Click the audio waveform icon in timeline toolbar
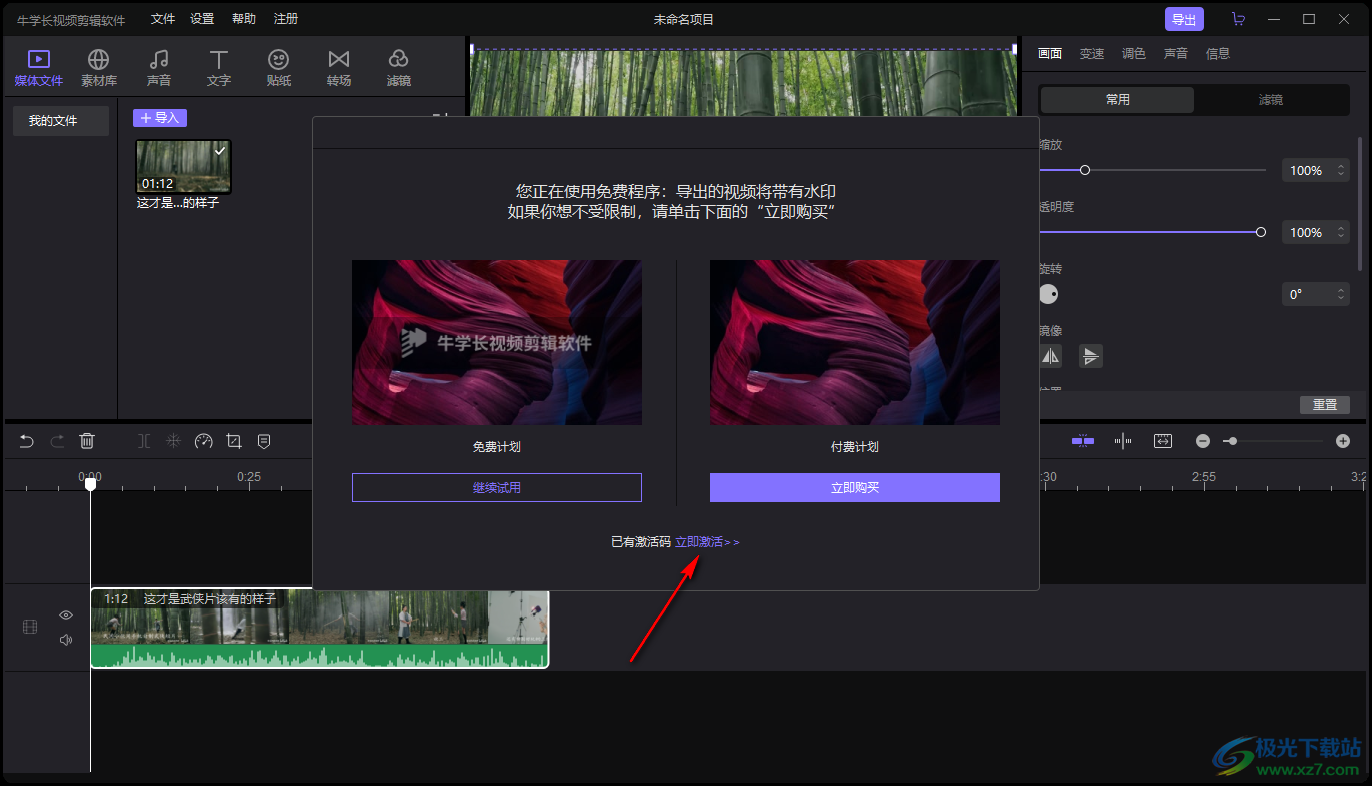1372x786 pixels. pyautogui.click(x=1123, y=441)
